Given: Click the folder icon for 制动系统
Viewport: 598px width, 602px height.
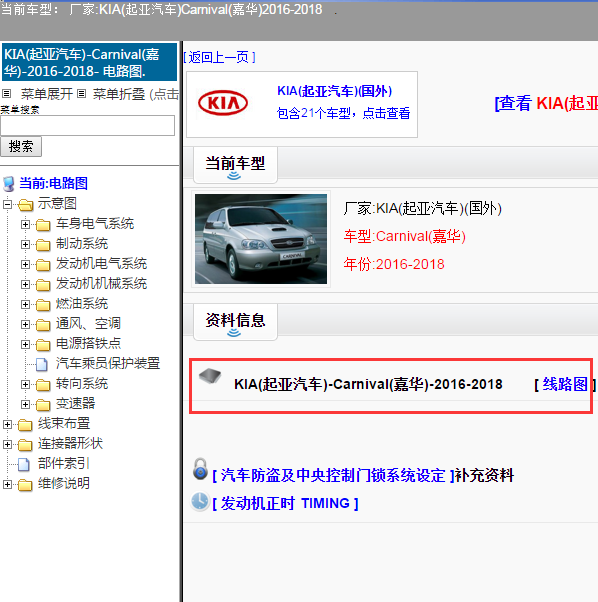Looking at the screenshot, I should coord(43,245).
